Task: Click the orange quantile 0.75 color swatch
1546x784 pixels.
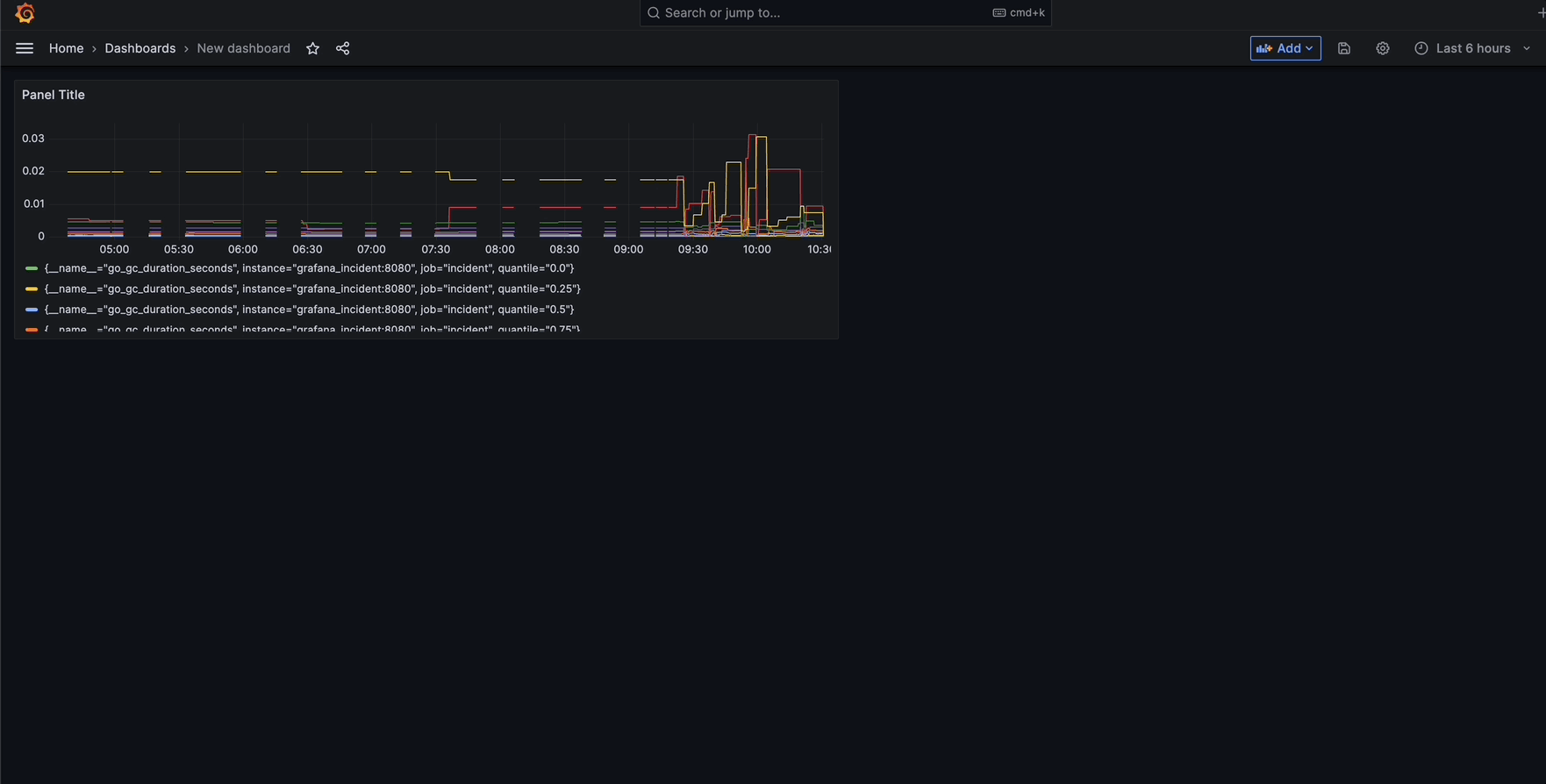Action: (x=32, y=330)
